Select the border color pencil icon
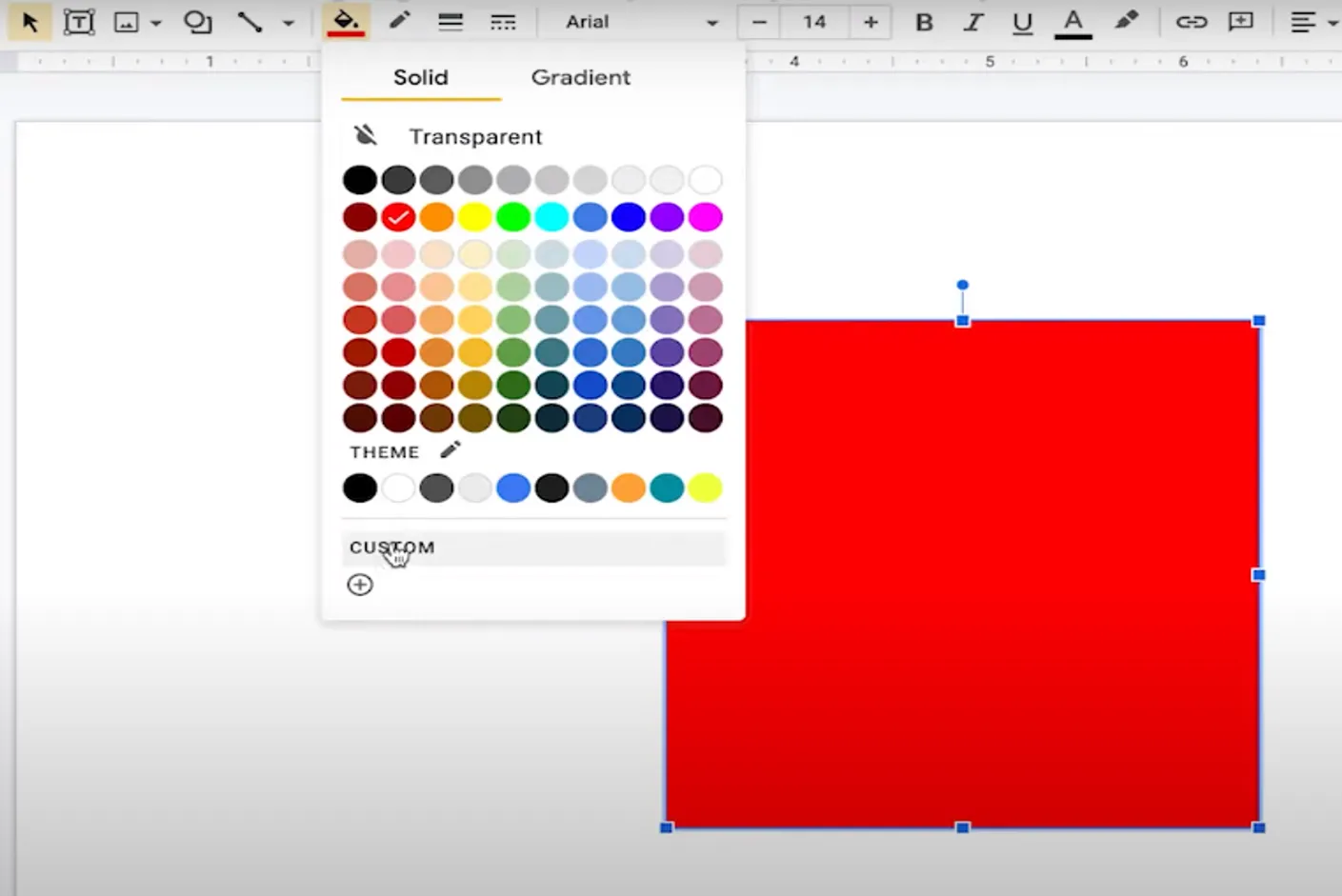The image size is (1342, 896). pyautogui.click(x=399, y=21)
